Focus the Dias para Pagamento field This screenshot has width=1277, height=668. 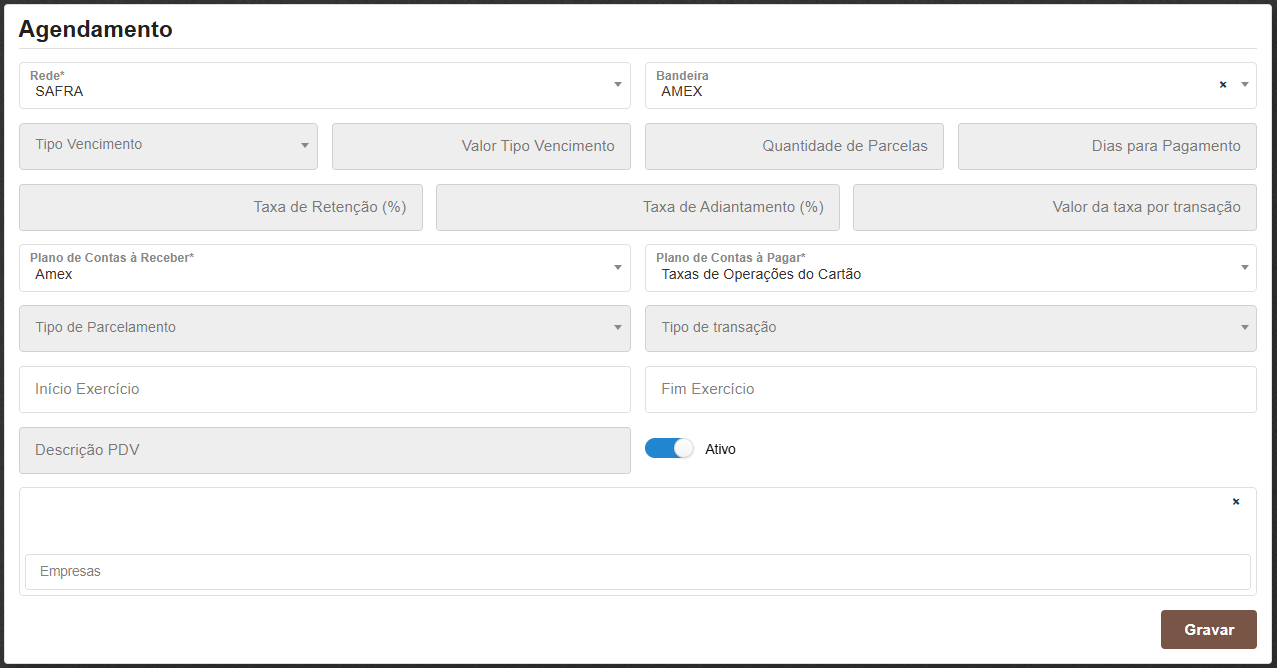[x=1107, y=146]
